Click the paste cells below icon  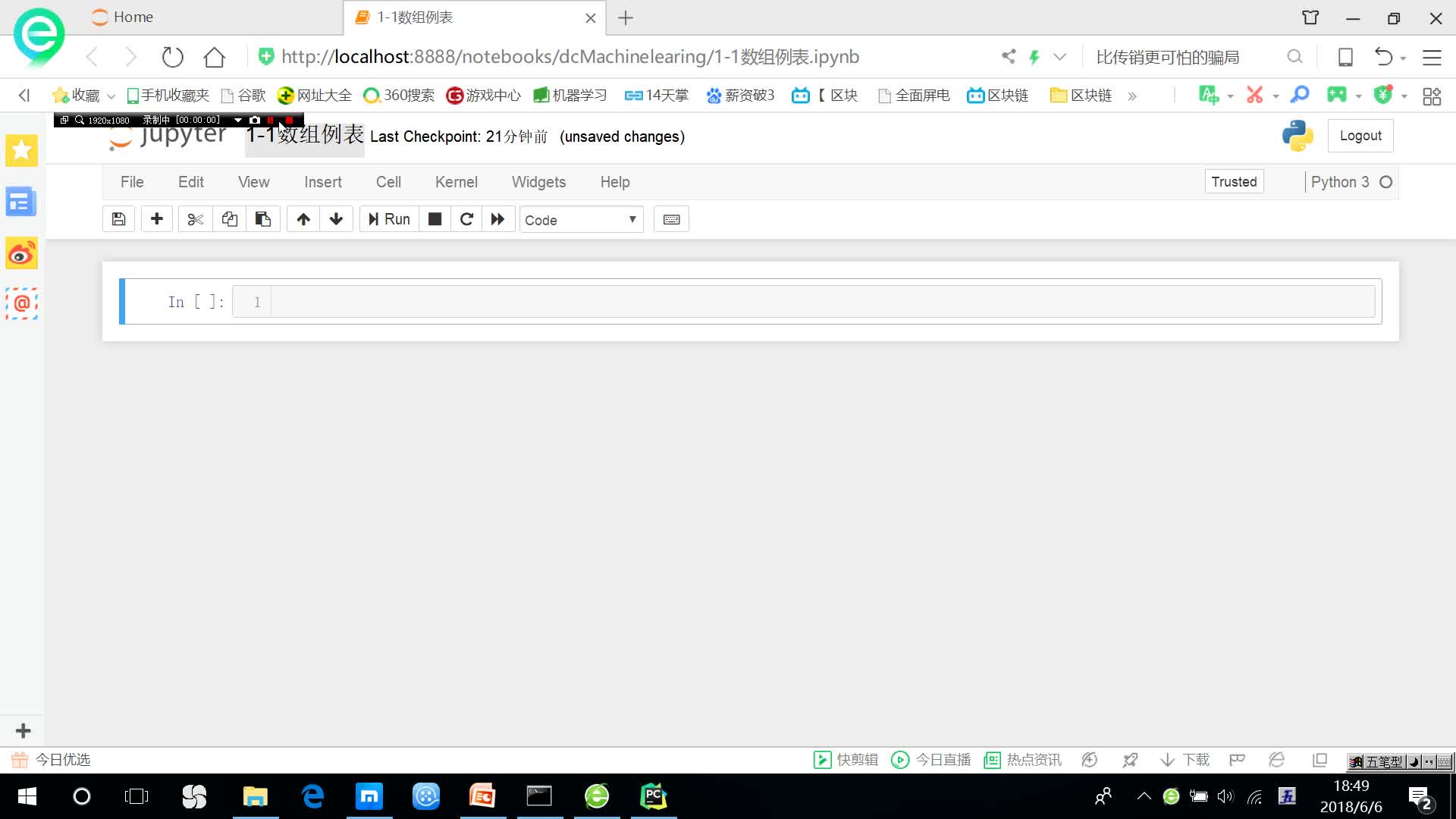pos(263,219)
